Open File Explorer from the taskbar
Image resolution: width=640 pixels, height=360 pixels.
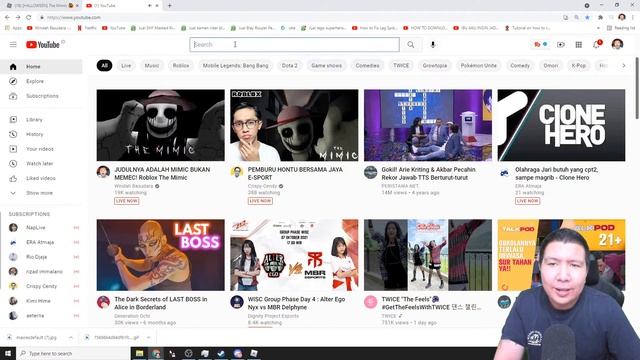pyautogui.click(x=140, y=353)
